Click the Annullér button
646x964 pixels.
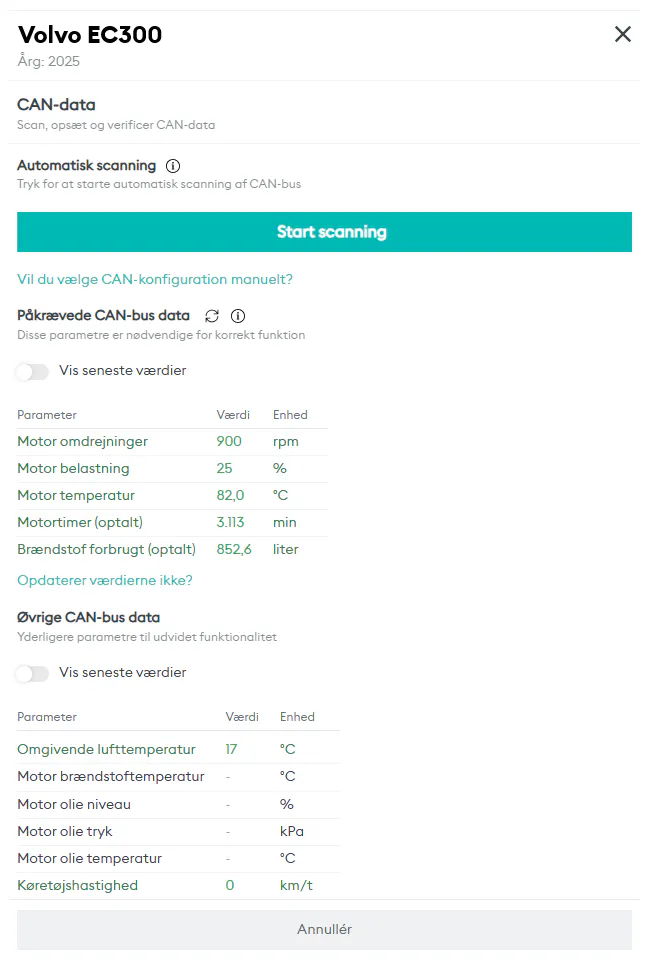coord(324,929)
